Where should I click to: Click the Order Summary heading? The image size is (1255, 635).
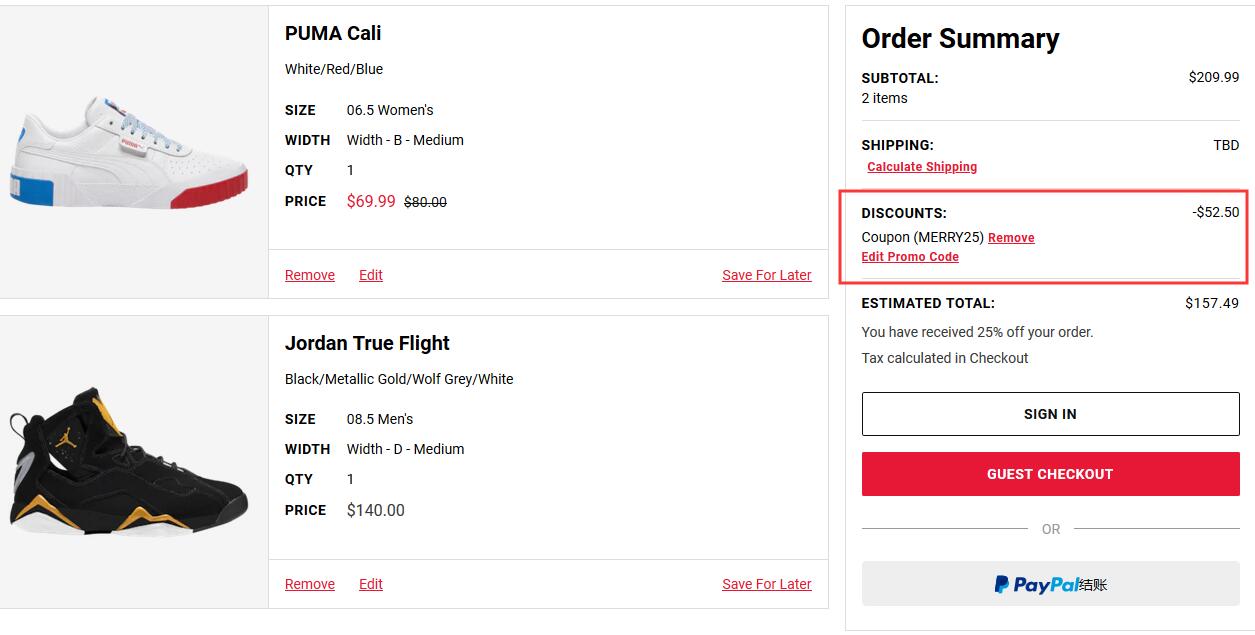click(960, 39)
